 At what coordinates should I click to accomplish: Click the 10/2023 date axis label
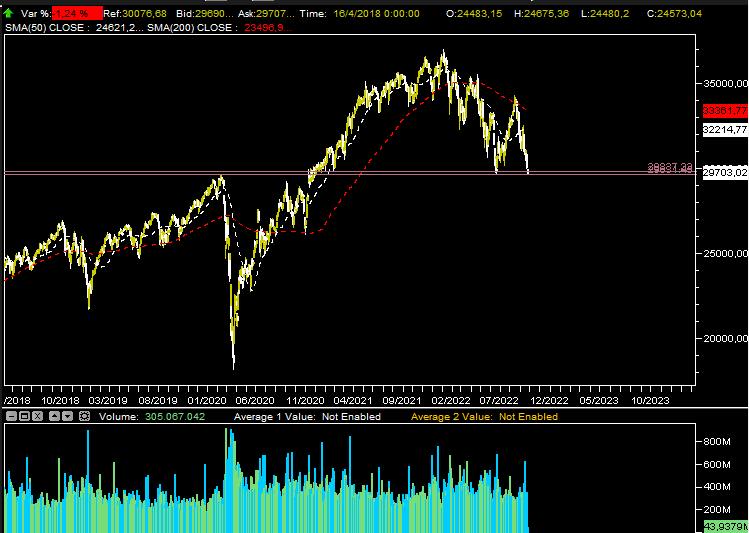[651, 401]
